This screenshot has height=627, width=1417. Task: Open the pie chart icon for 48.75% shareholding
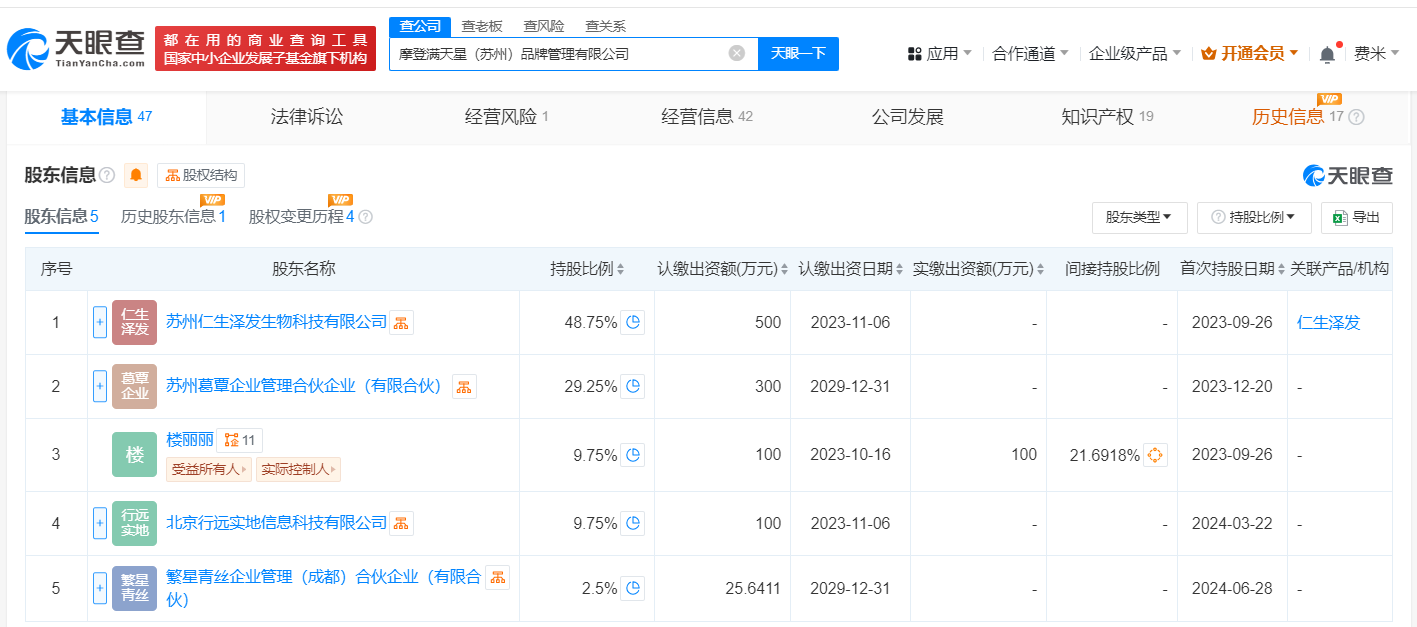[x=632, y=323]
